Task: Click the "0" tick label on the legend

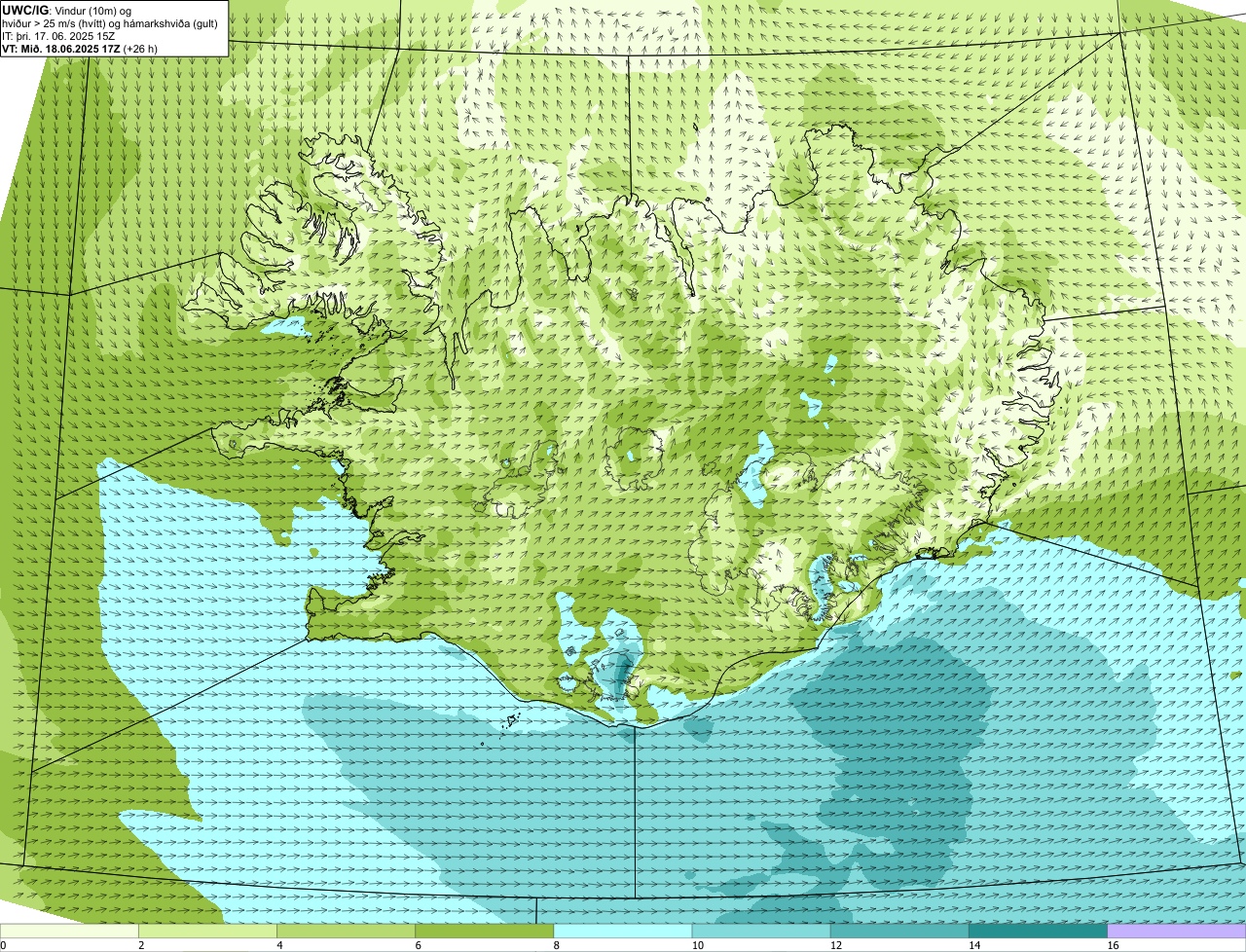Action: coord(3,945)
